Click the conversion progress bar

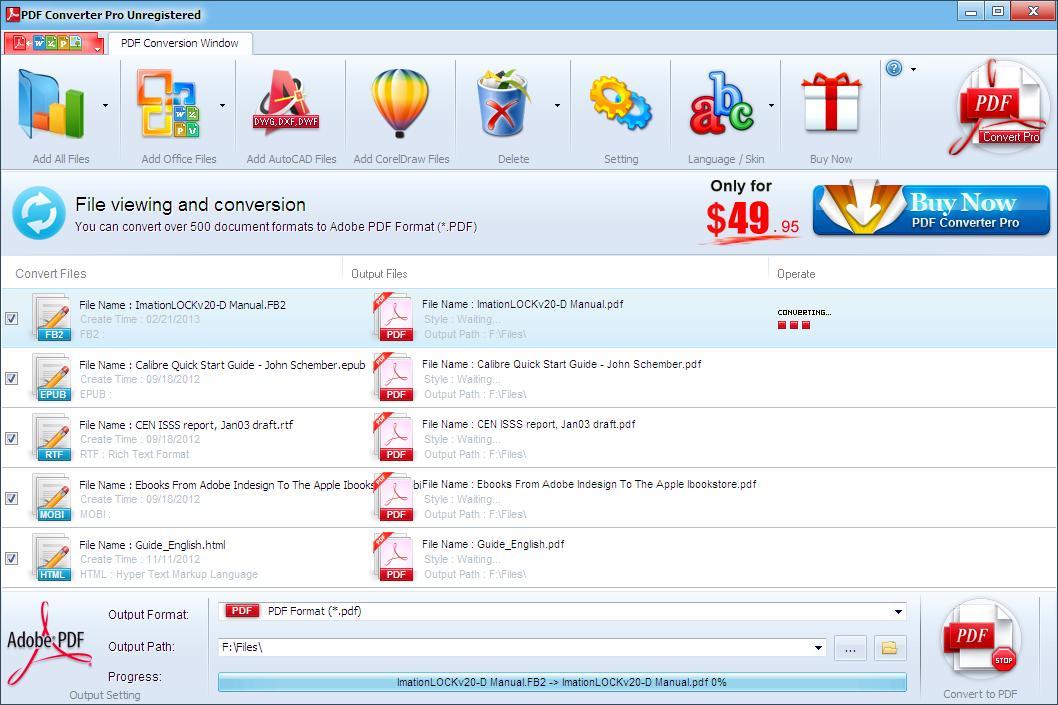click(562, 682)
